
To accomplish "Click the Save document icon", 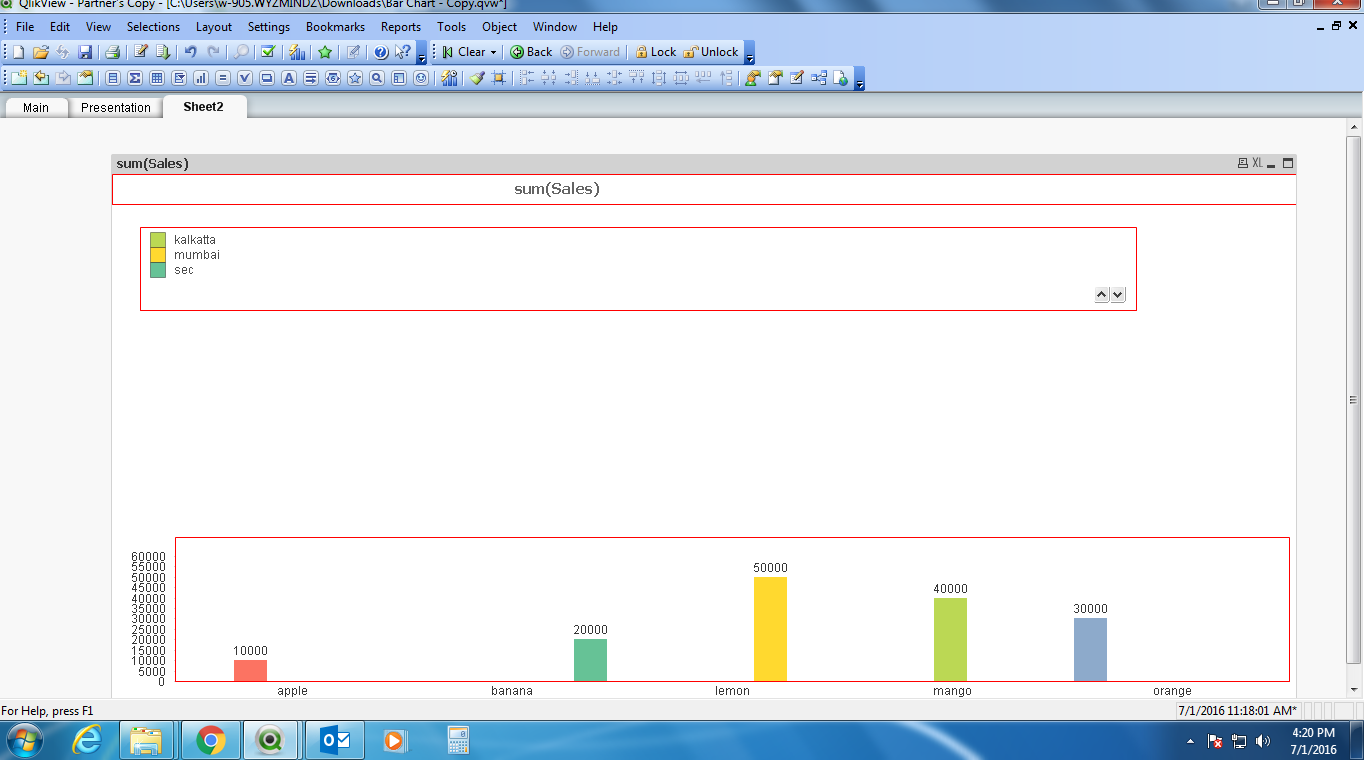I will click(85, 52).
